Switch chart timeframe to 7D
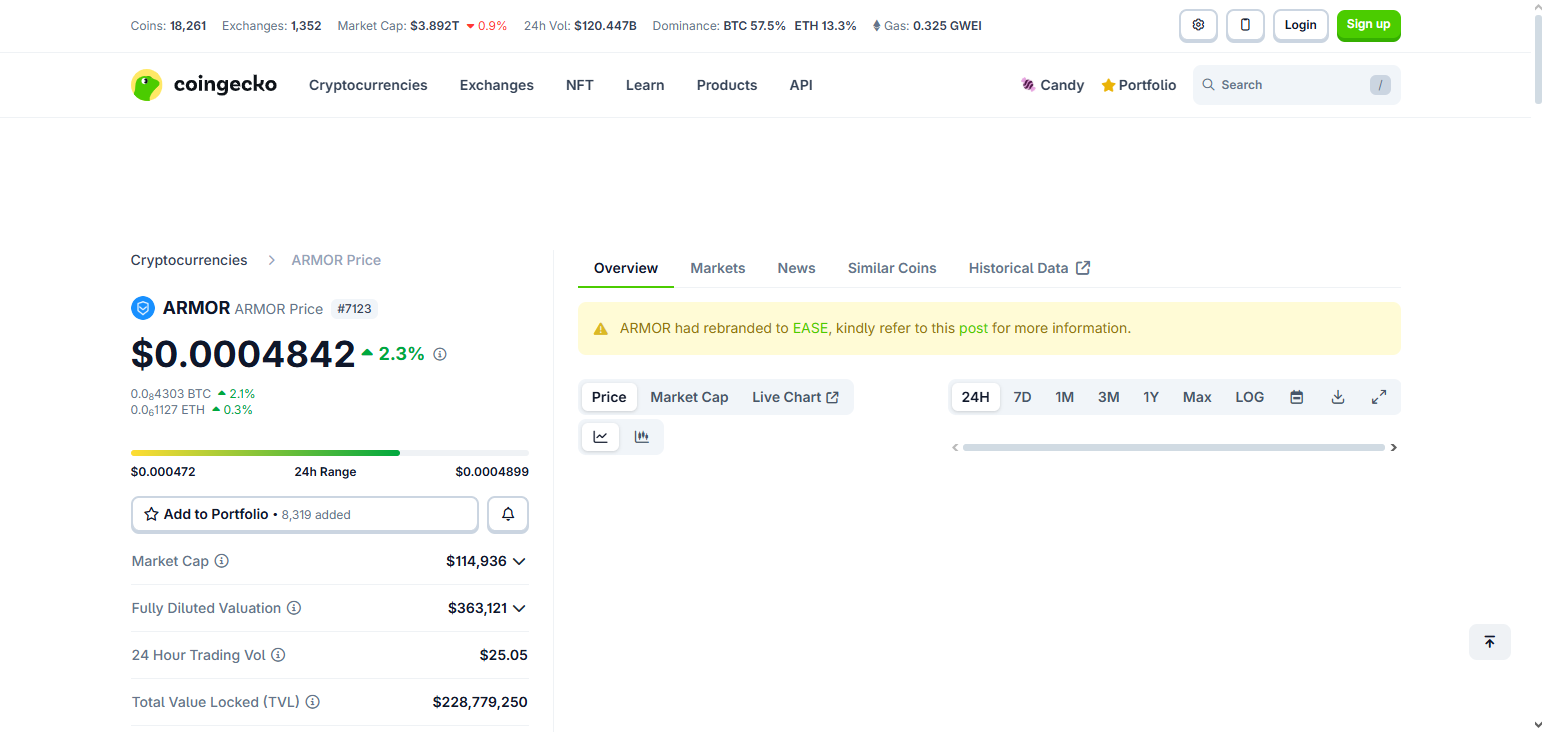The image size is (1546, 732). (1022, 396)
